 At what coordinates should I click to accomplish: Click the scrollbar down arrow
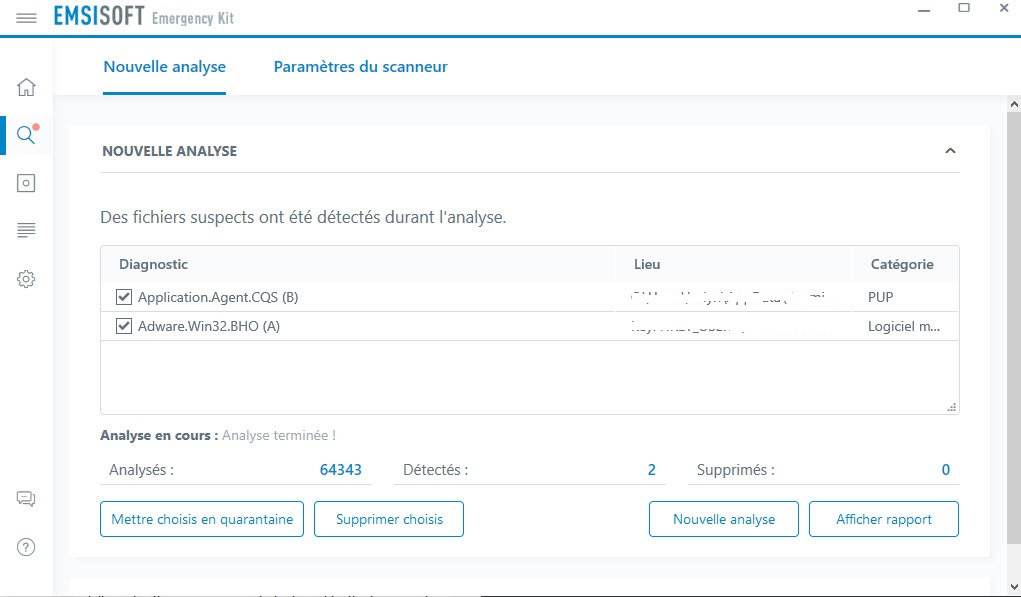1014,587
